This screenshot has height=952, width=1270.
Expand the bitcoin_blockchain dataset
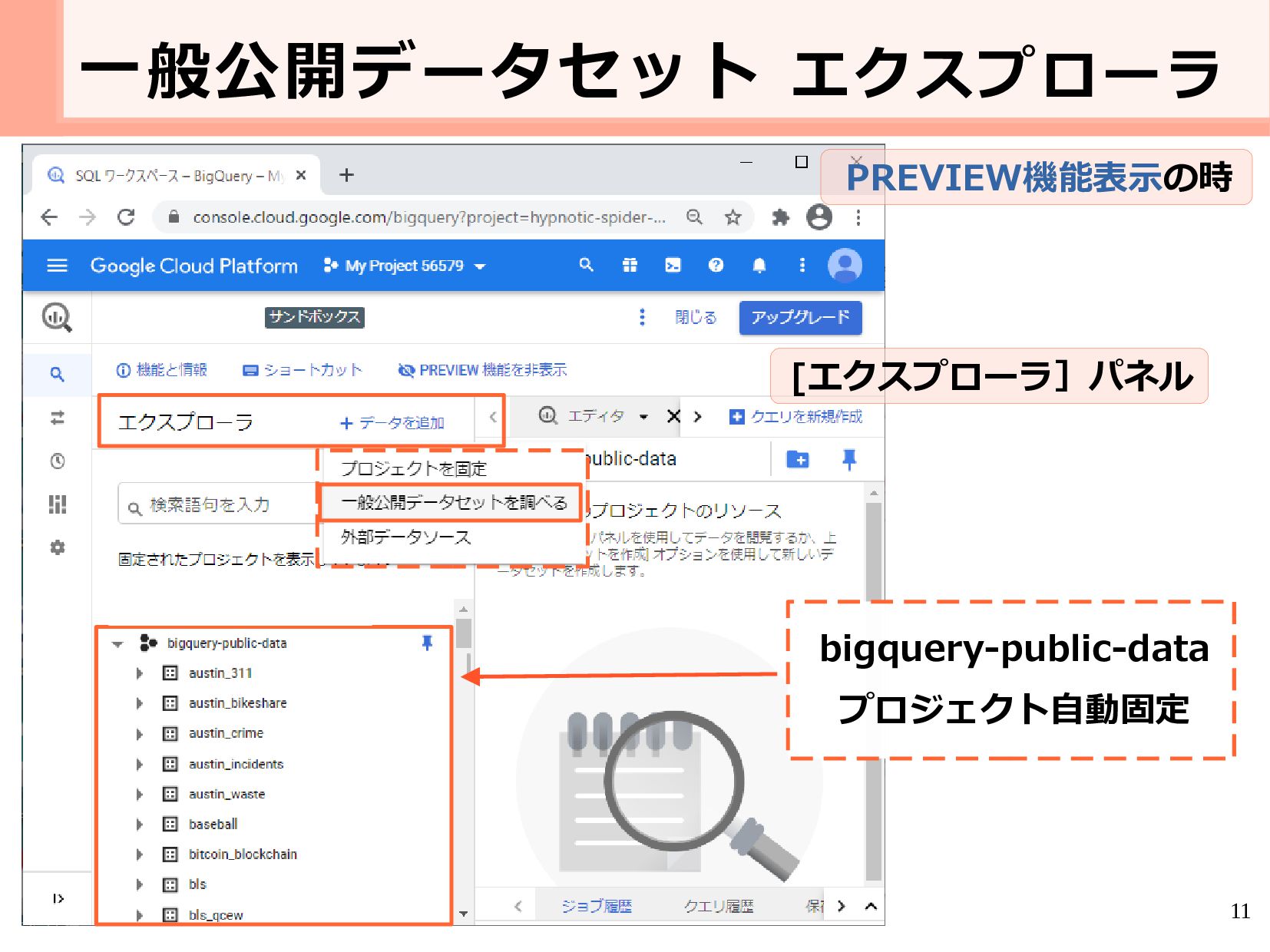pyautogui.click(x=140, y=854)
